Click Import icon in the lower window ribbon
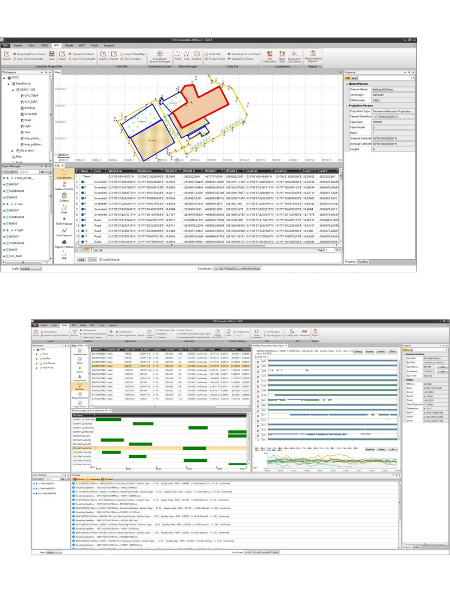Screen dimensions: 450x600 coord(36,333)
